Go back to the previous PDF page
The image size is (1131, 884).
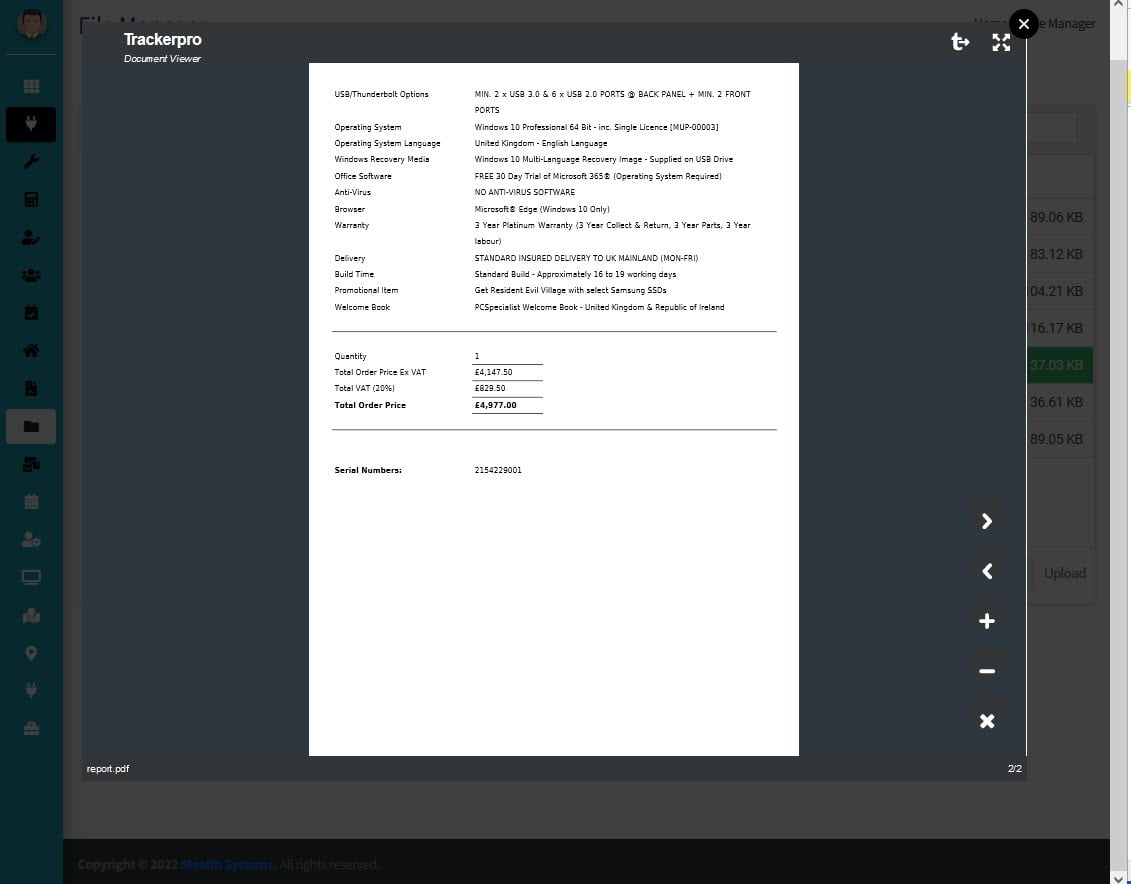[986, 571]
